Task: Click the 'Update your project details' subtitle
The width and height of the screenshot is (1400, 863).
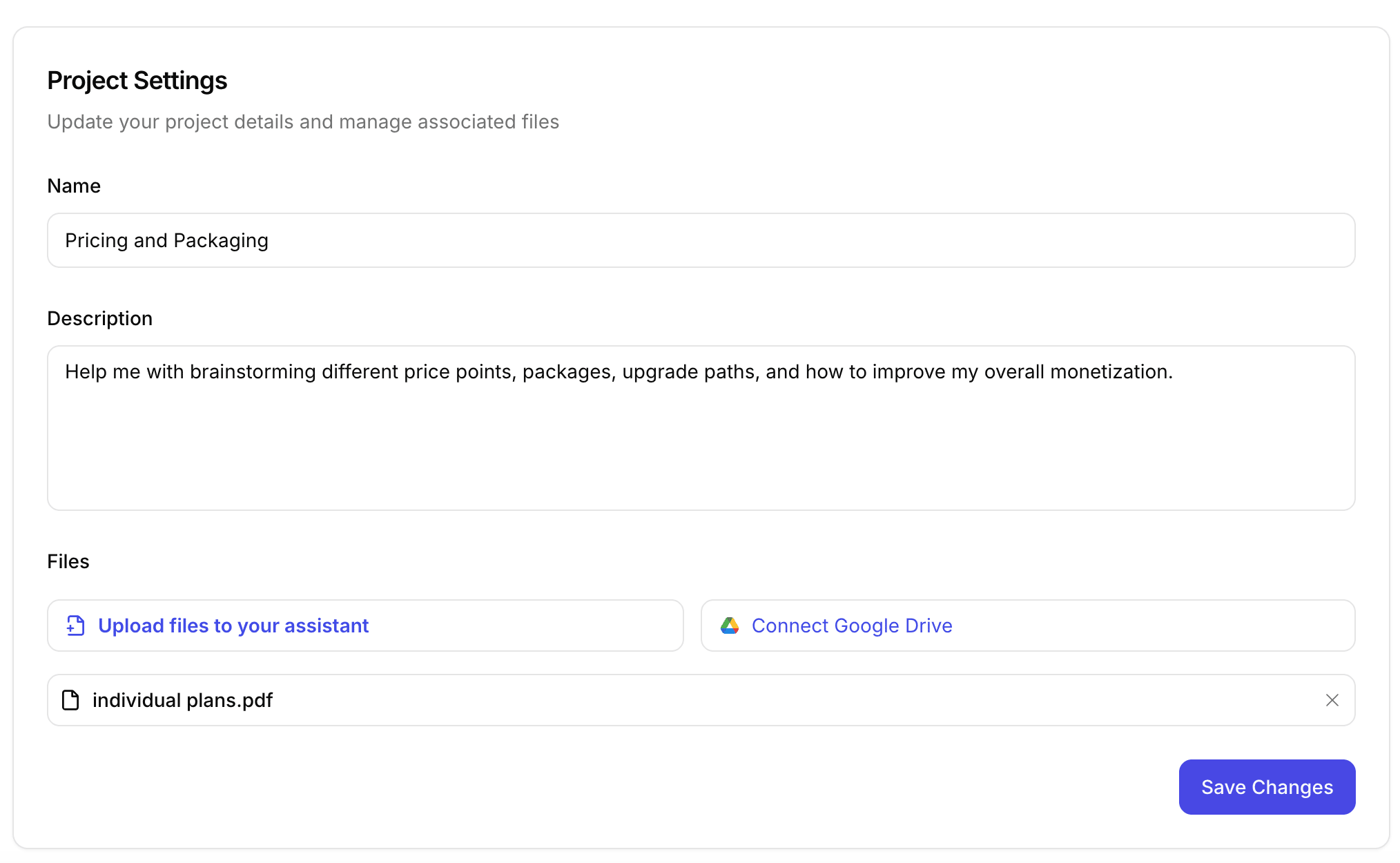Action: pos(303,122)
